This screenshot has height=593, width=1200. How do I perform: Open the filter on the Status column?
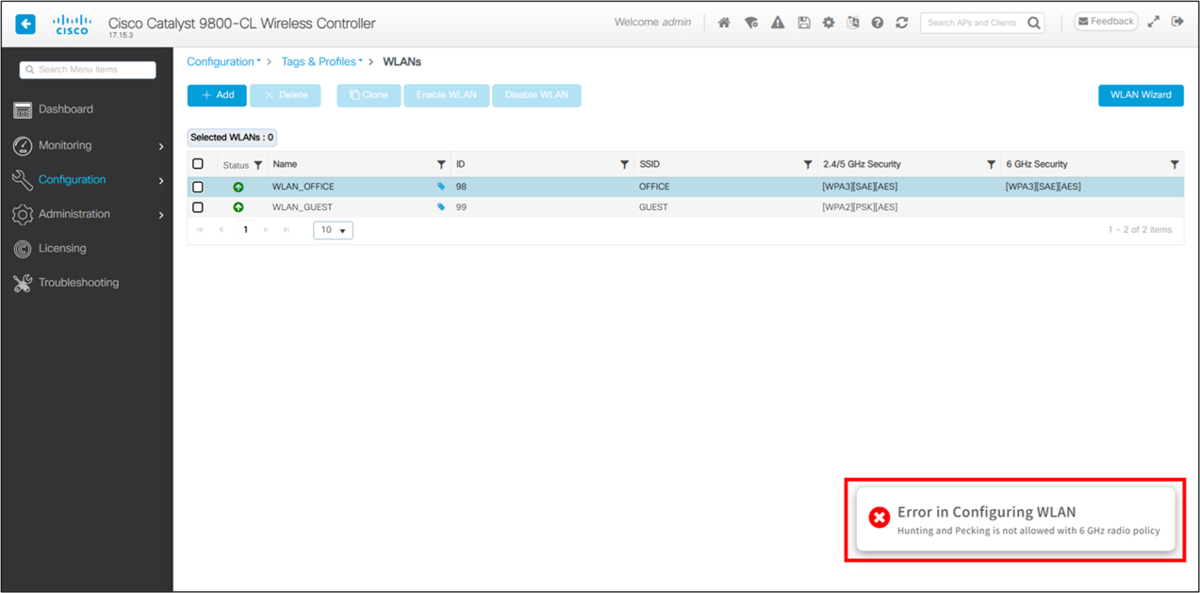[x=257, y=165]
